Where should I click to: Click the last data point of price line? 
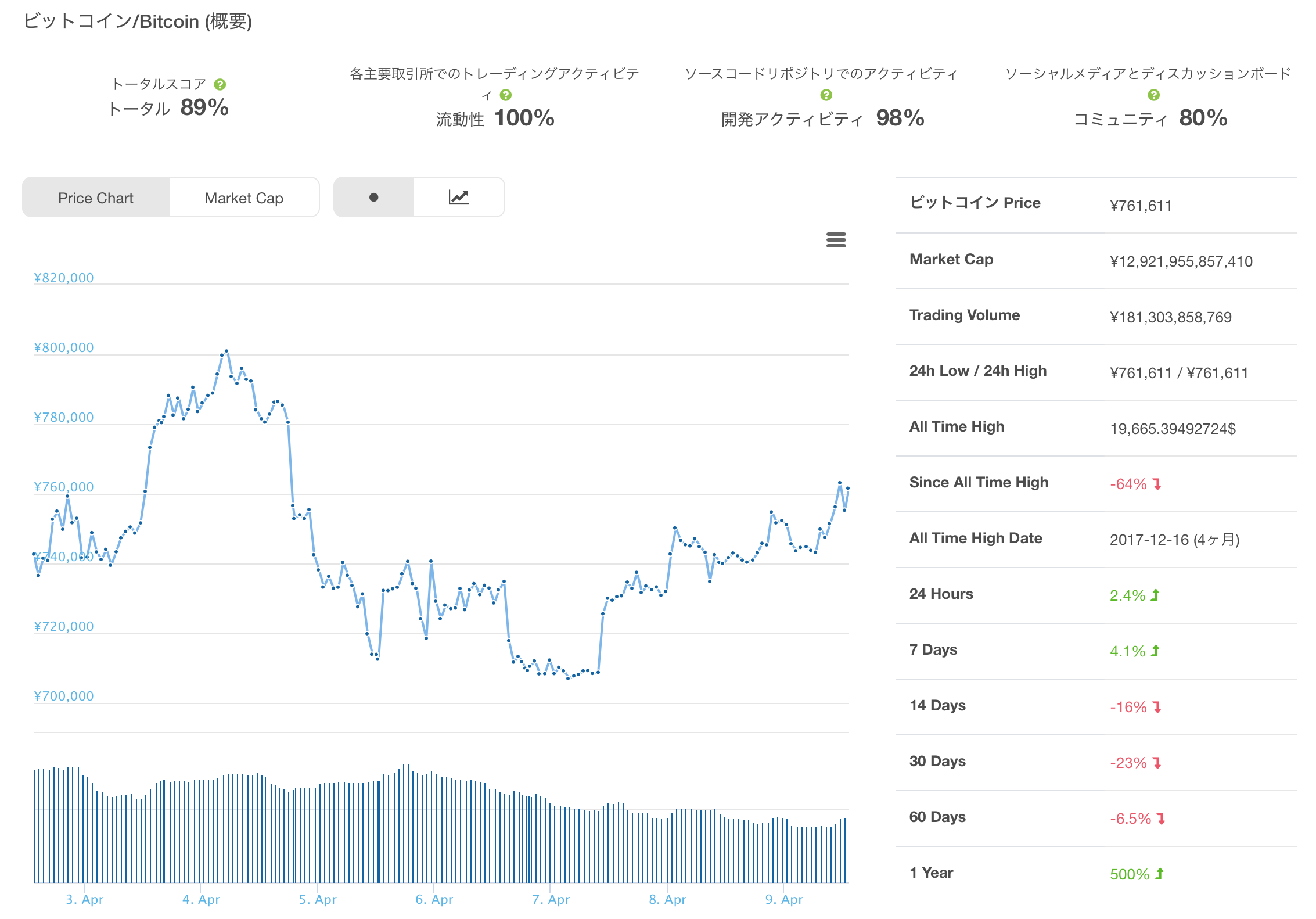coord(848,488)
